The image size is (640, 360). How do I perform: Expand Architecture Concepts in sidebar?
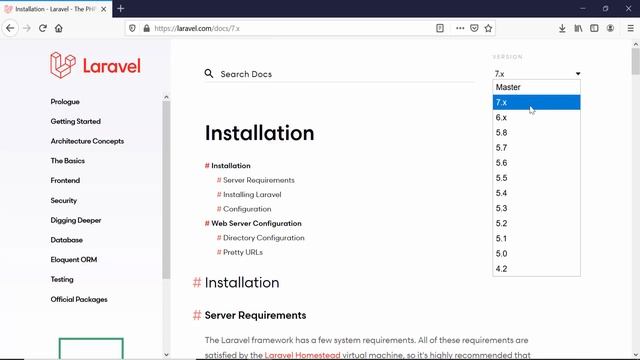[87, 141]
